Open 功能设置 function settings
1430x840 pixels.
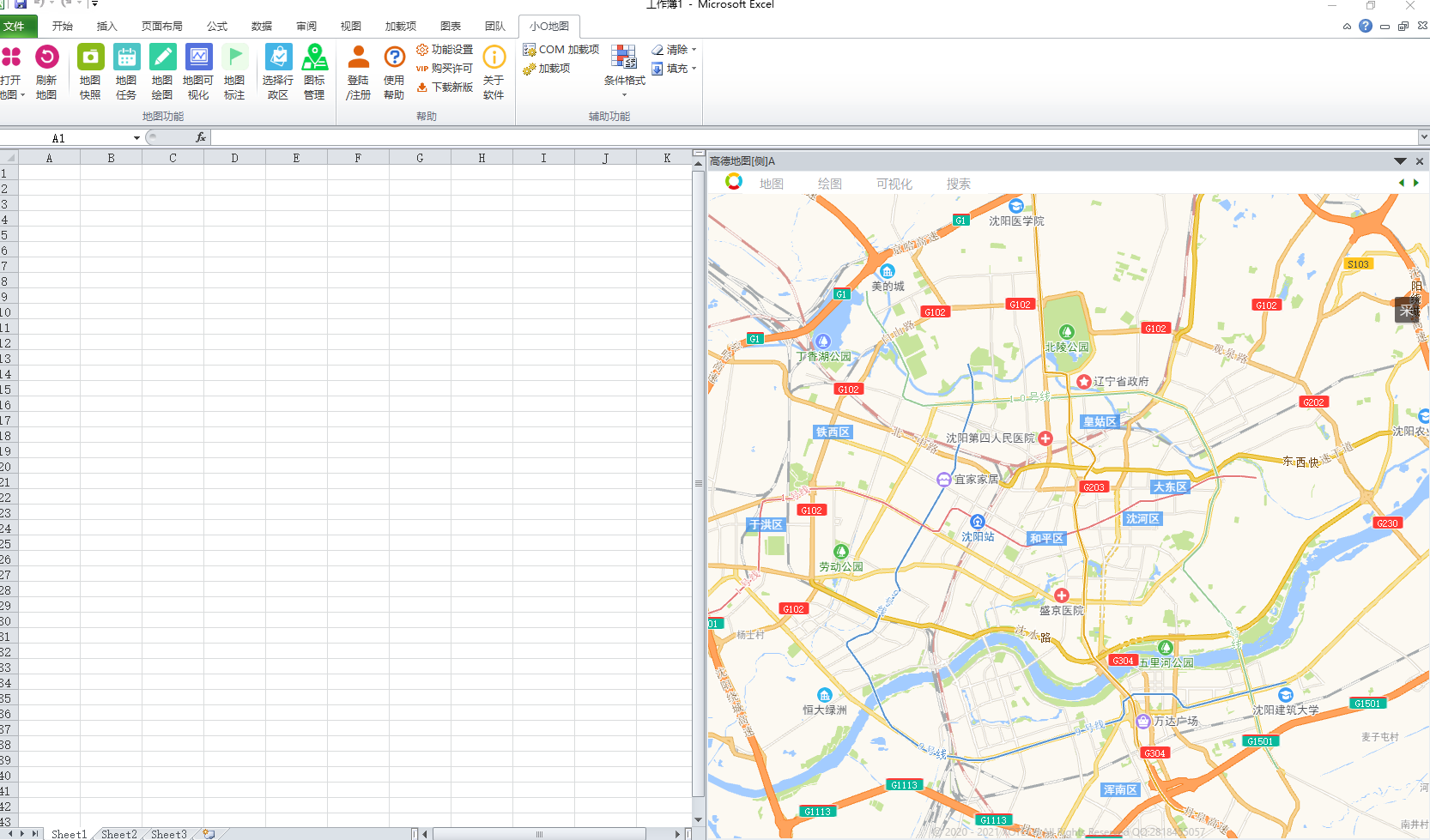point(445,50)
